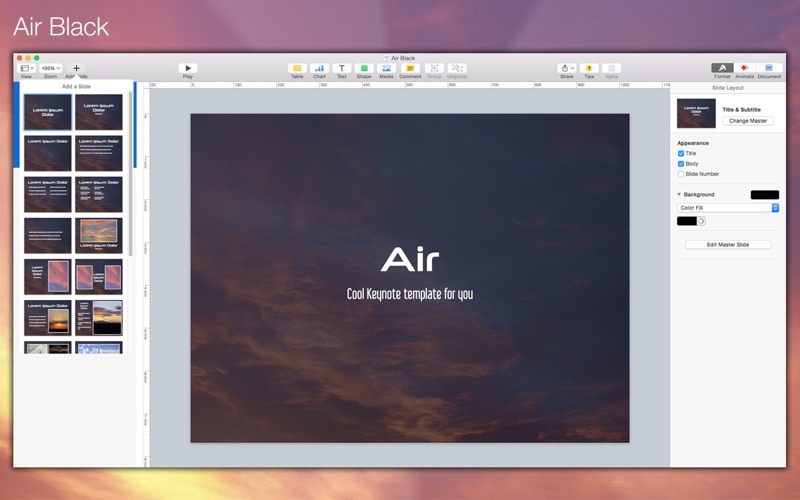Choose the two-photo vertical layout thumbnail

tap(99, 277)
